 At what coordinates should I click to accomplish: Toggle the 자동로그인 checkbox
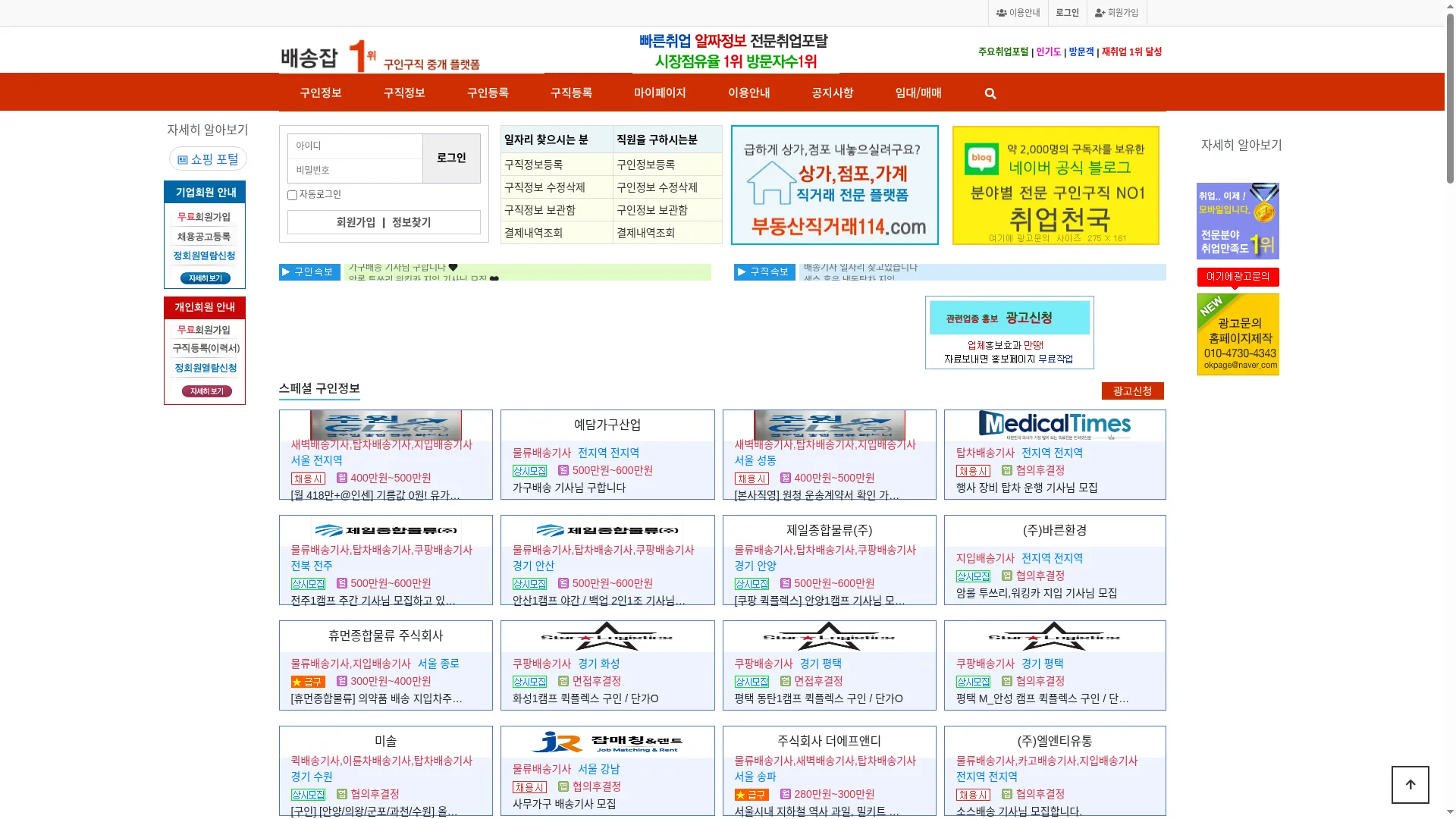[292, 195]
